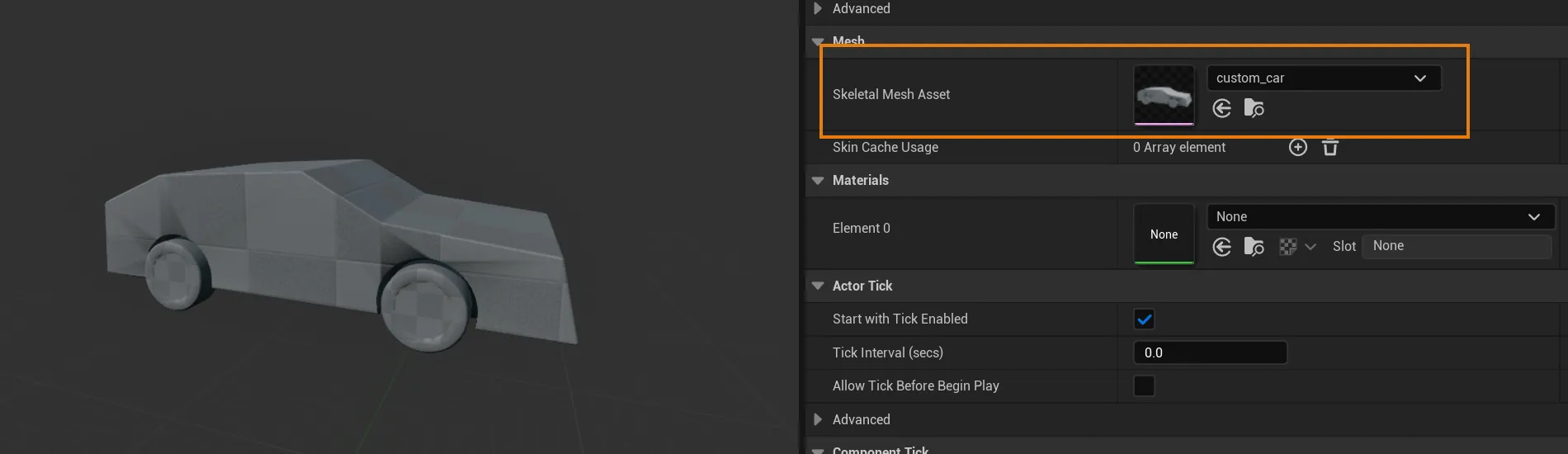
Task: Click the Slot name field
Action: pyautogui.click(x=1457, y=246)
